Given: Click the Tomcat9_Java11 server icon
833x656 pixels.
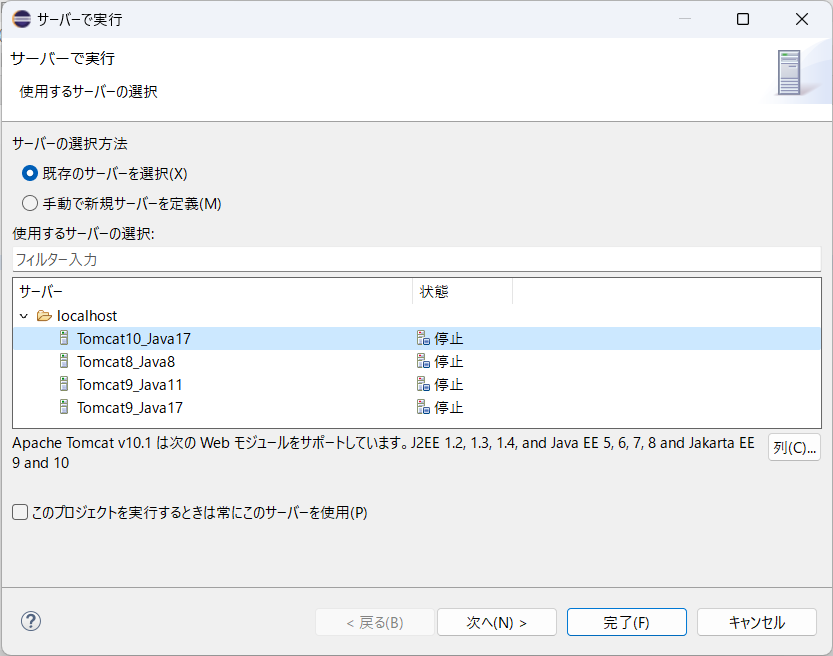Looking at the screenshot, I should tap(65, 385).
